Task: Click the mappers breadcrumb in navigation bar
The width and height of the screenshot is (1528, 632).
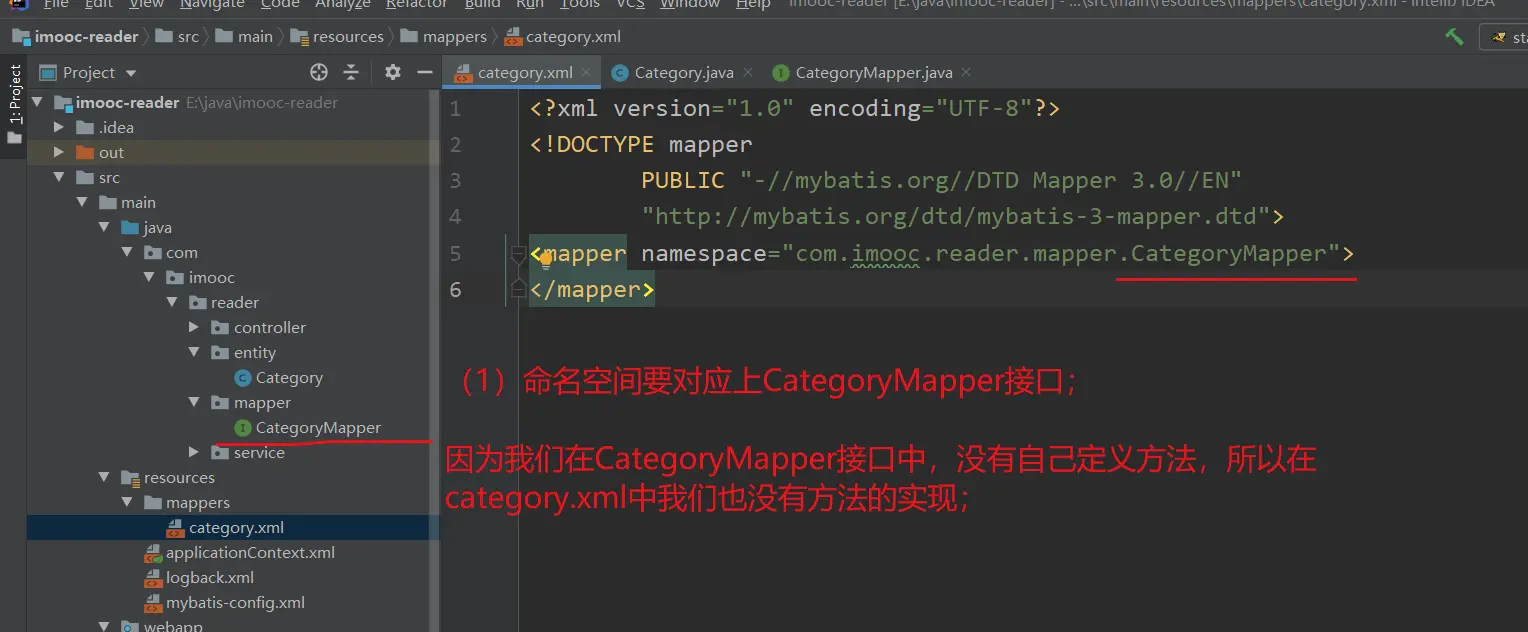Action: pyautogui.click(x=453, y=37)
